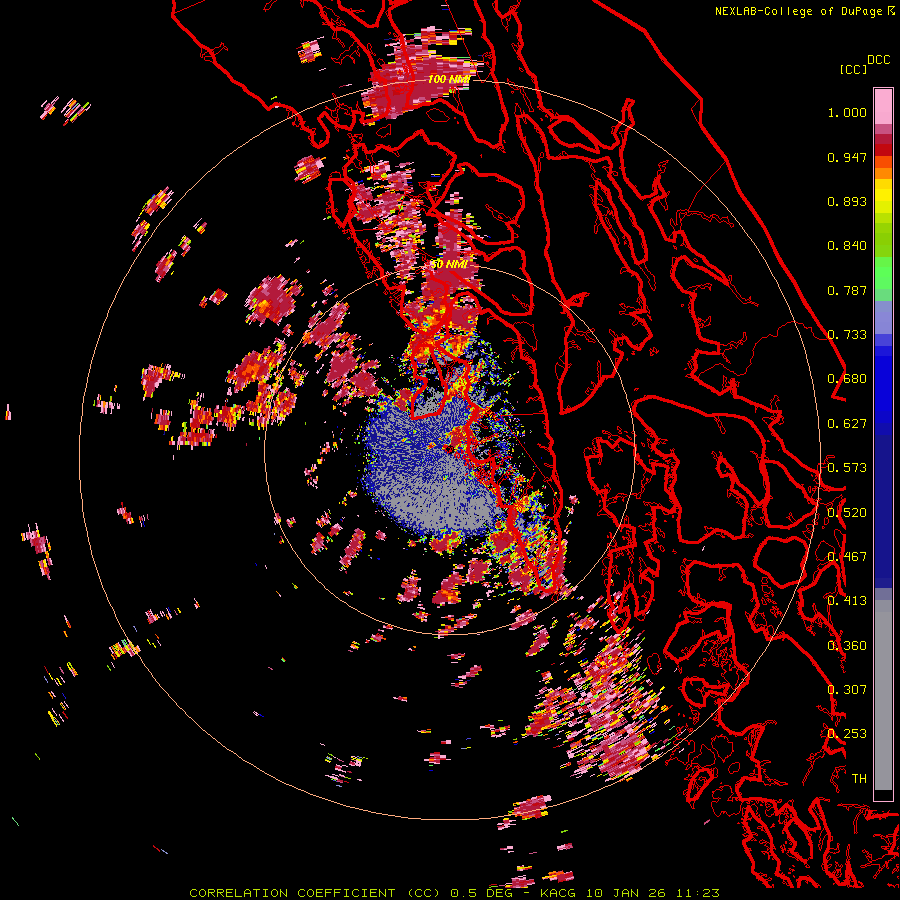Click the 0.627 color scale value
900x900 pixels.
(x=847, y=424)
